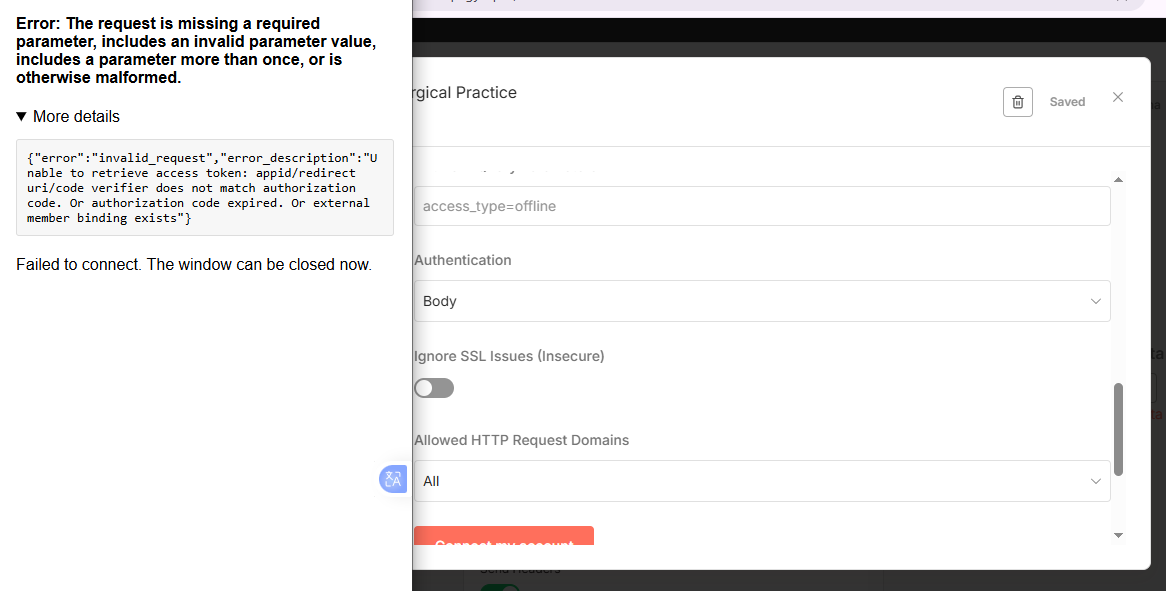
Task: Open Allowed HTTP Request Domains dropdown
Action: click(x=761, y=481)
